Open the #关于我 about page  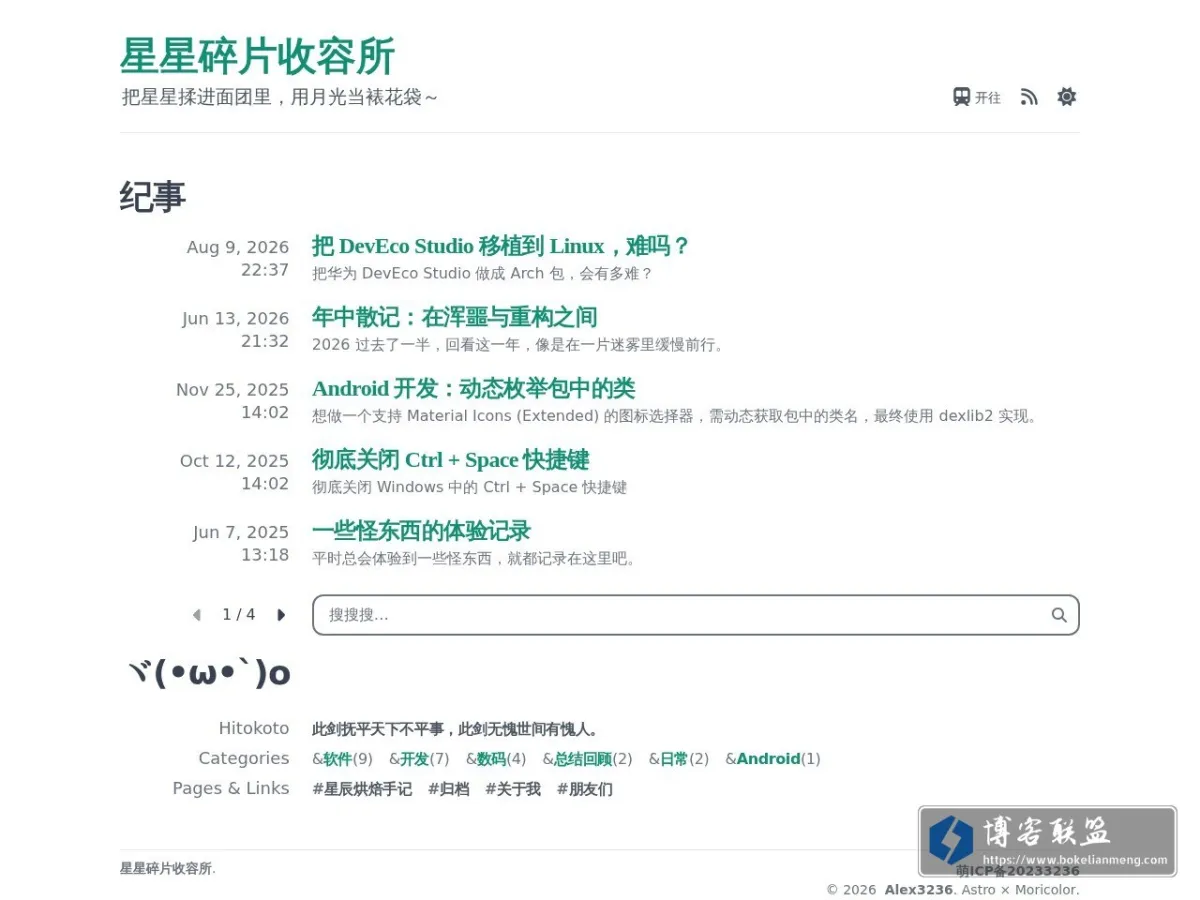[x=513, y=789]
